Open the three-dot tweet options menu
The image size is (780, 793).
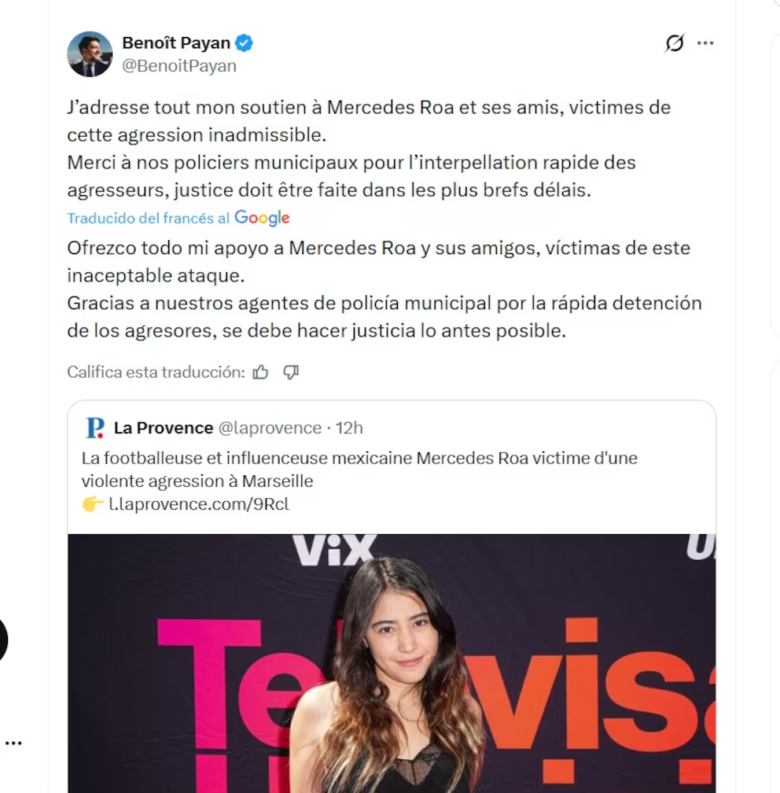[705, 43]
